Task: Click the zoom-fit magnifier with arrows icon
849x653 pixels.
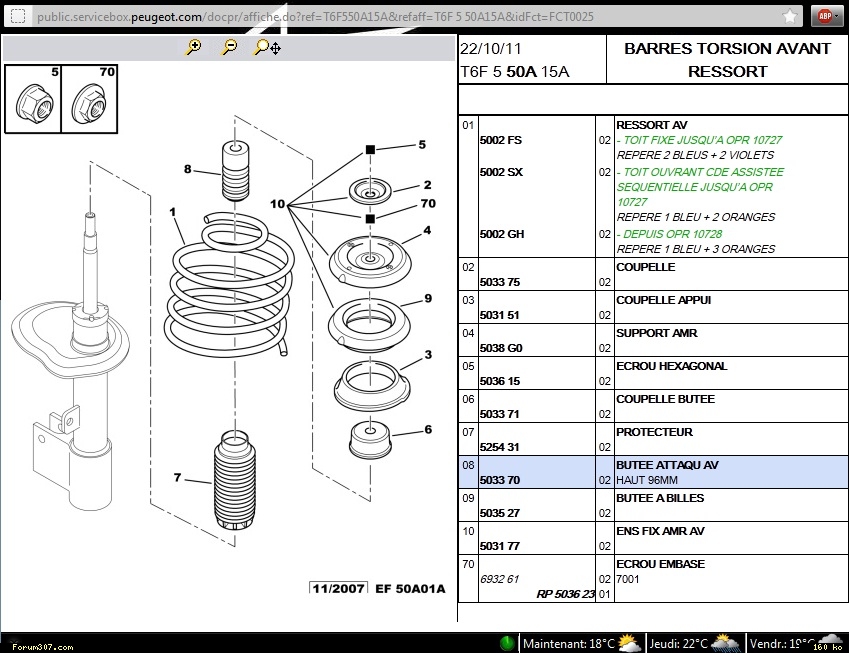Action: click(x=267, y=47)
